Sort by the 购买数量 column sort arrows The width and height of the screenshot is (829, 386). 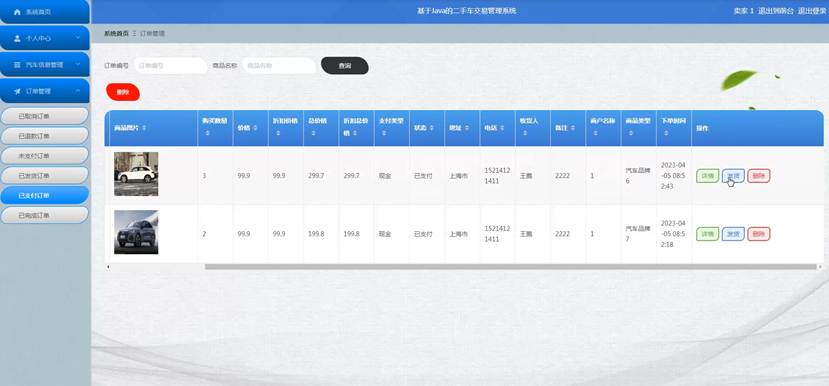207,134
